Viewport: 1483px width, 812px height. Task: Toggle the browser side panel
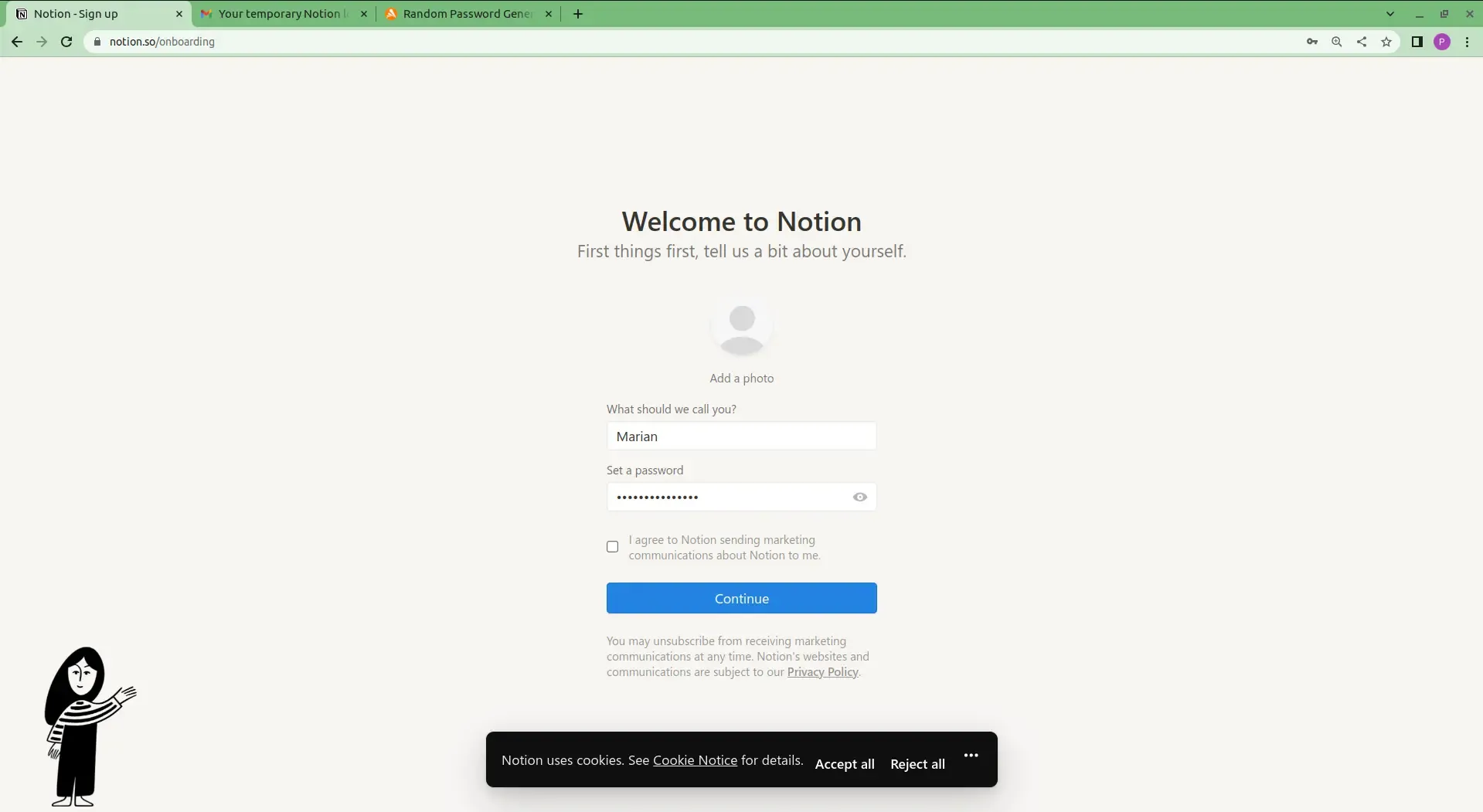[x=1417, y=42]
